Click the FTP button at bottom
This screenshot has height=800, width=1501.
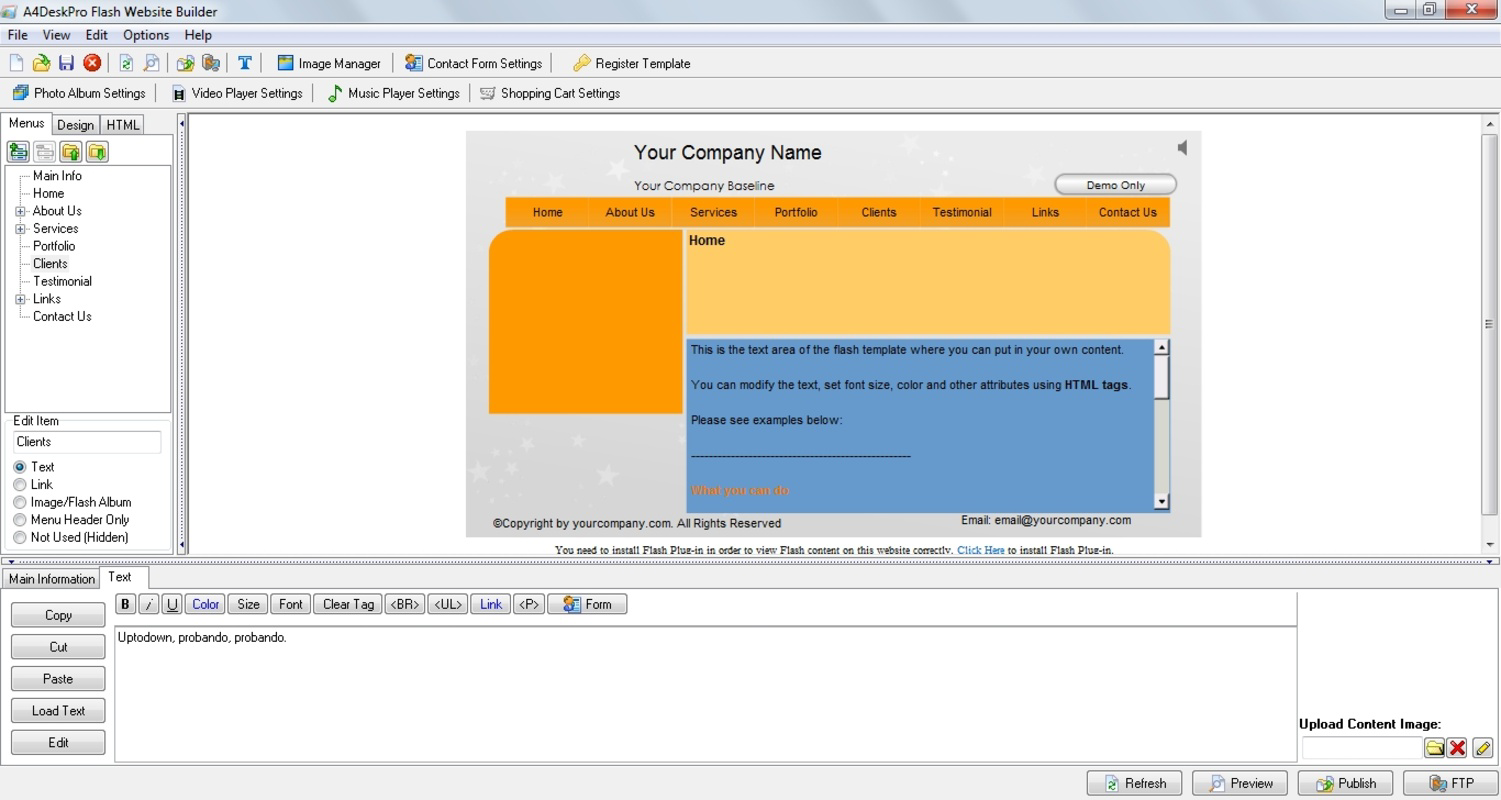point(1450,783)
